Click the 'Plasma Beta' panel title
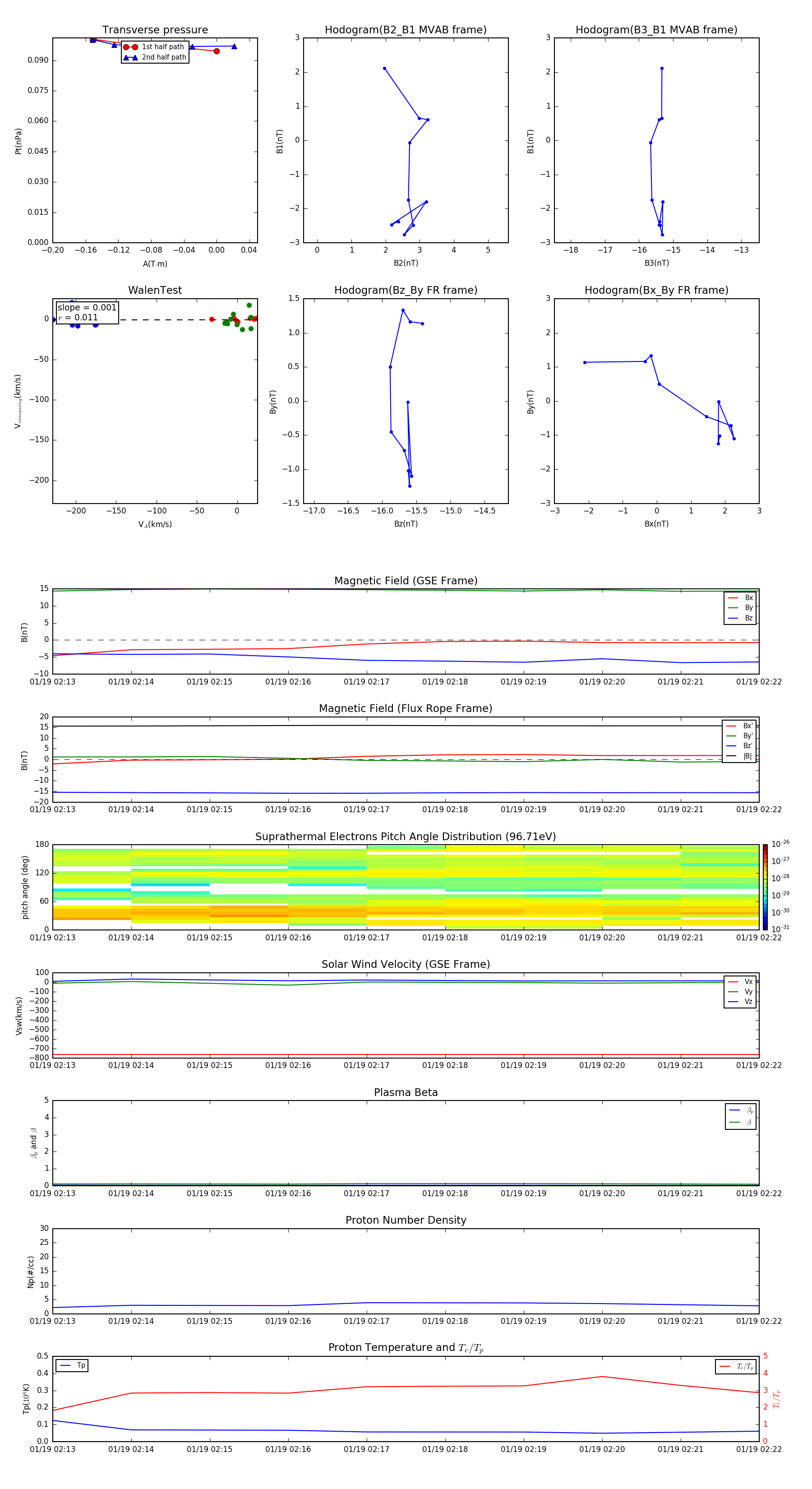 point(406,1092)
